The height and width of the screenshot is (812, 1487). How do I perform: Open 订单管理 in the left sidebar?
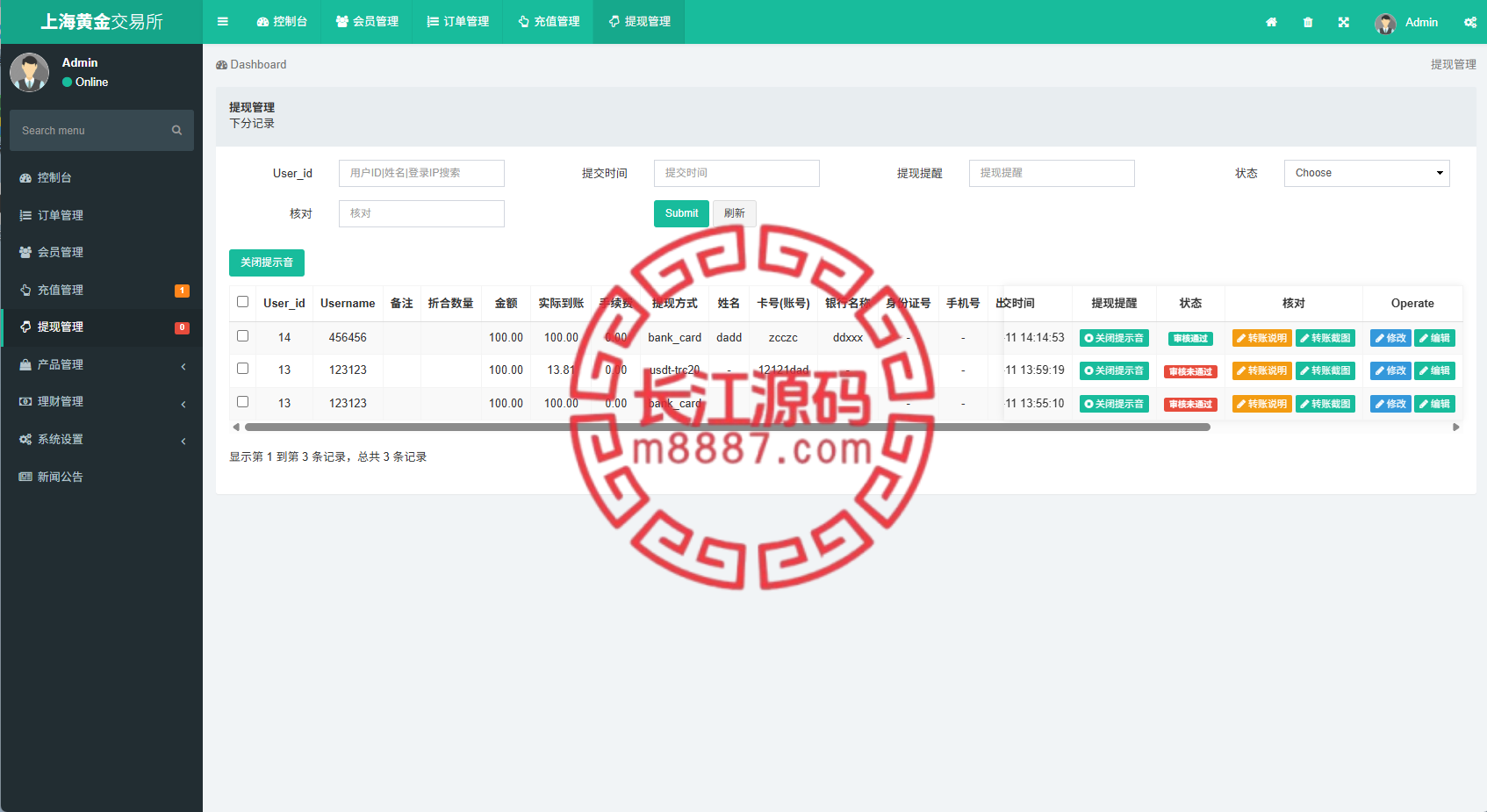pos(102,215)
